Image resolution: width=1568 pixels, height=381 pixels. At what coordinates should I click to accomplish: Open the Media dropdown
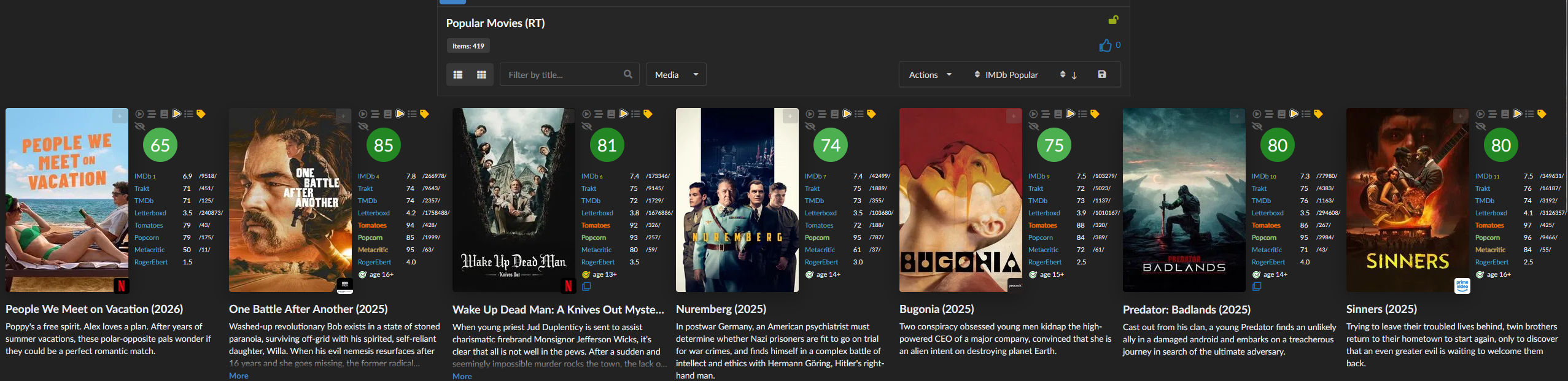(676, 74)
